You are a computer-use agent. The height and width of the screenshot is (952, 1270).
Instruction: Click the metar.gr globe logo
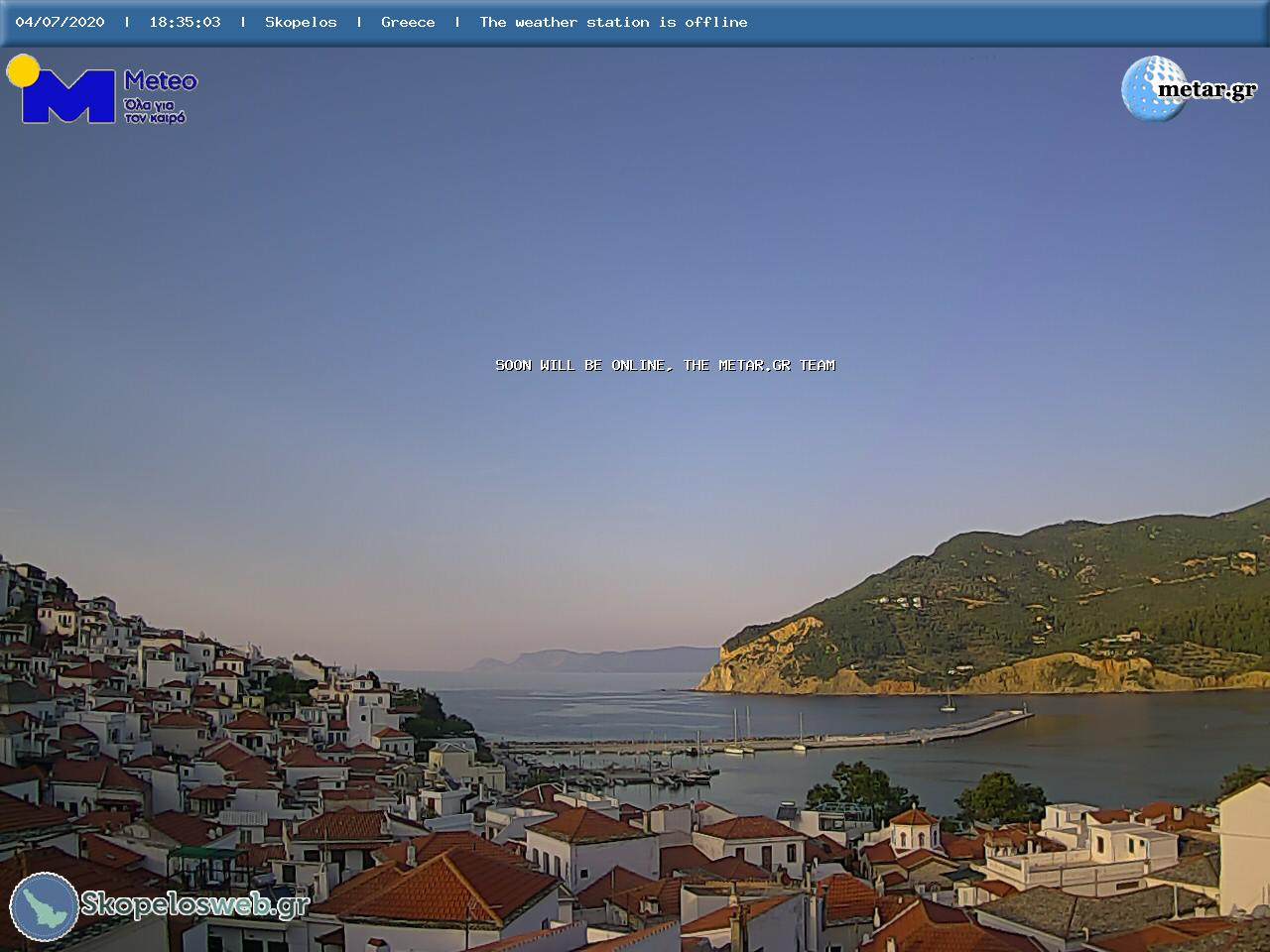coord(1190,88)
